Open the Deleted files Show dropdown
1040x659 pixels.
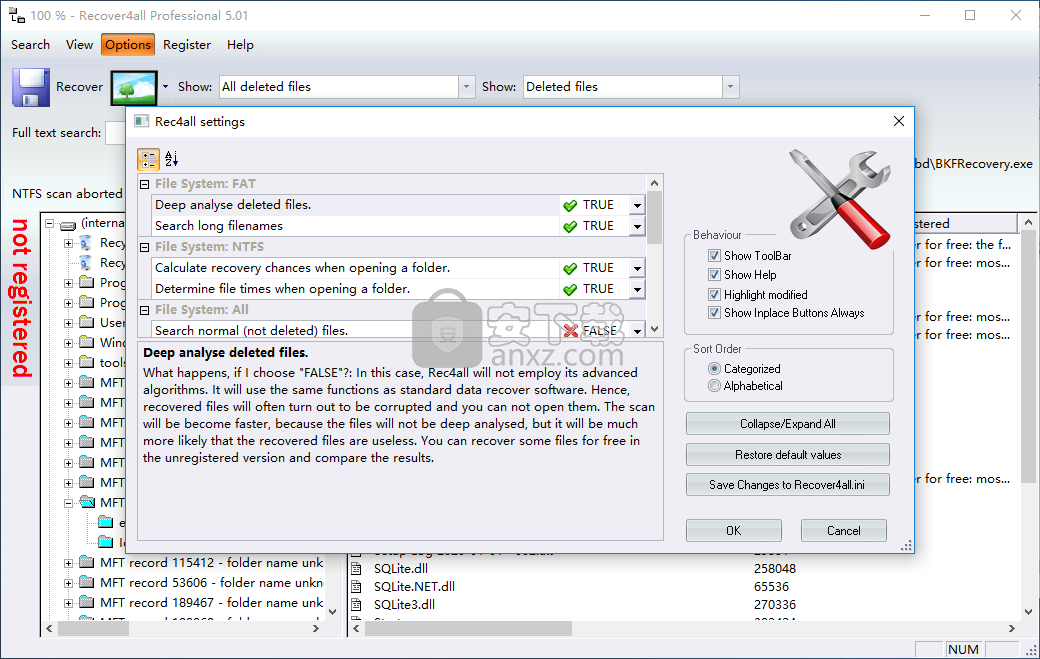(x=731, y=87)
